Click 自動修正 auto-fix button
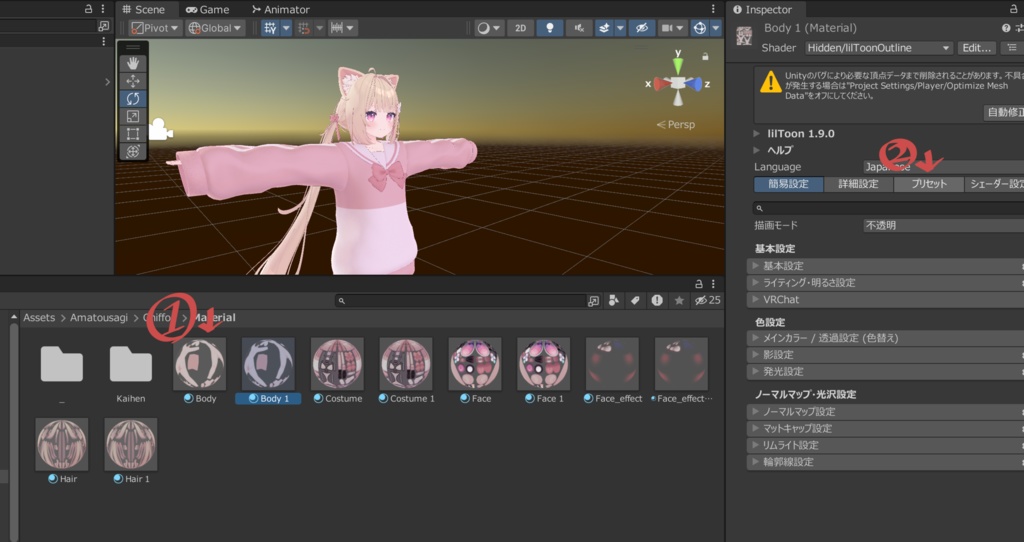Screen dimensions: 1024x542 [x=1004, y=112]
